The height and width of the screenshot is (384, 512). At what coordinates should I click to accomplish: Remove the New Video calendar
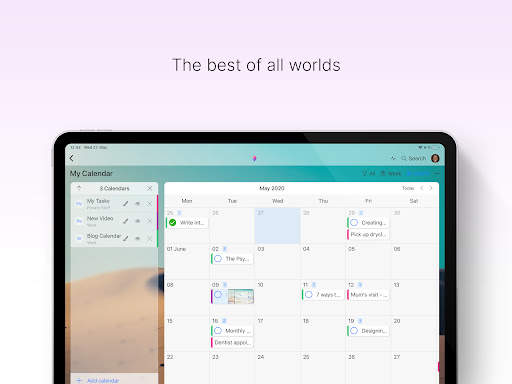[x=149, y=221]
